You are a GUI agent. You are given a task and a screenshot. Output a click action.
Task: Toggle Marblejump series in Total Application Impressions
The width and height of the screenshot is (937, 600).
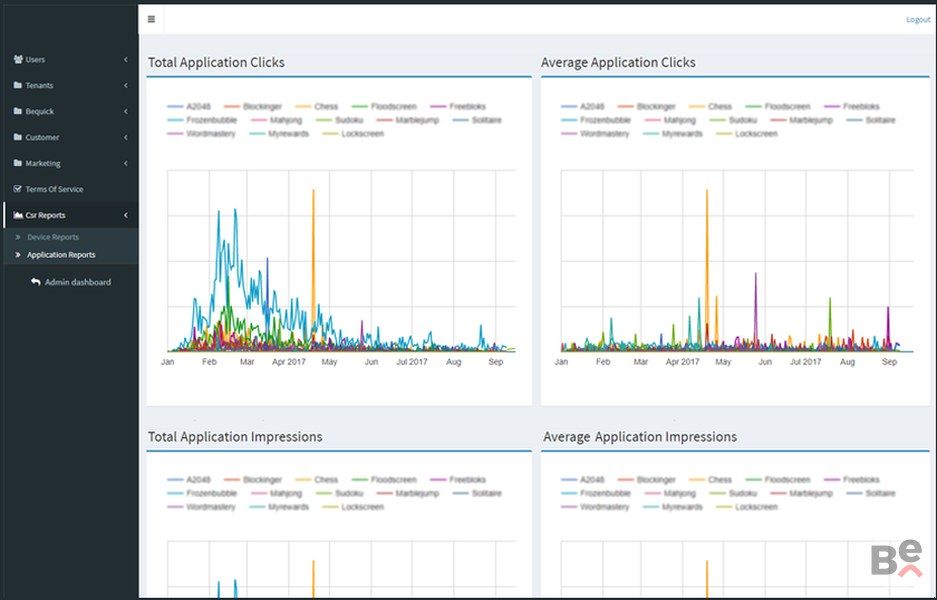pyautogui.click(x=408, y=493)
